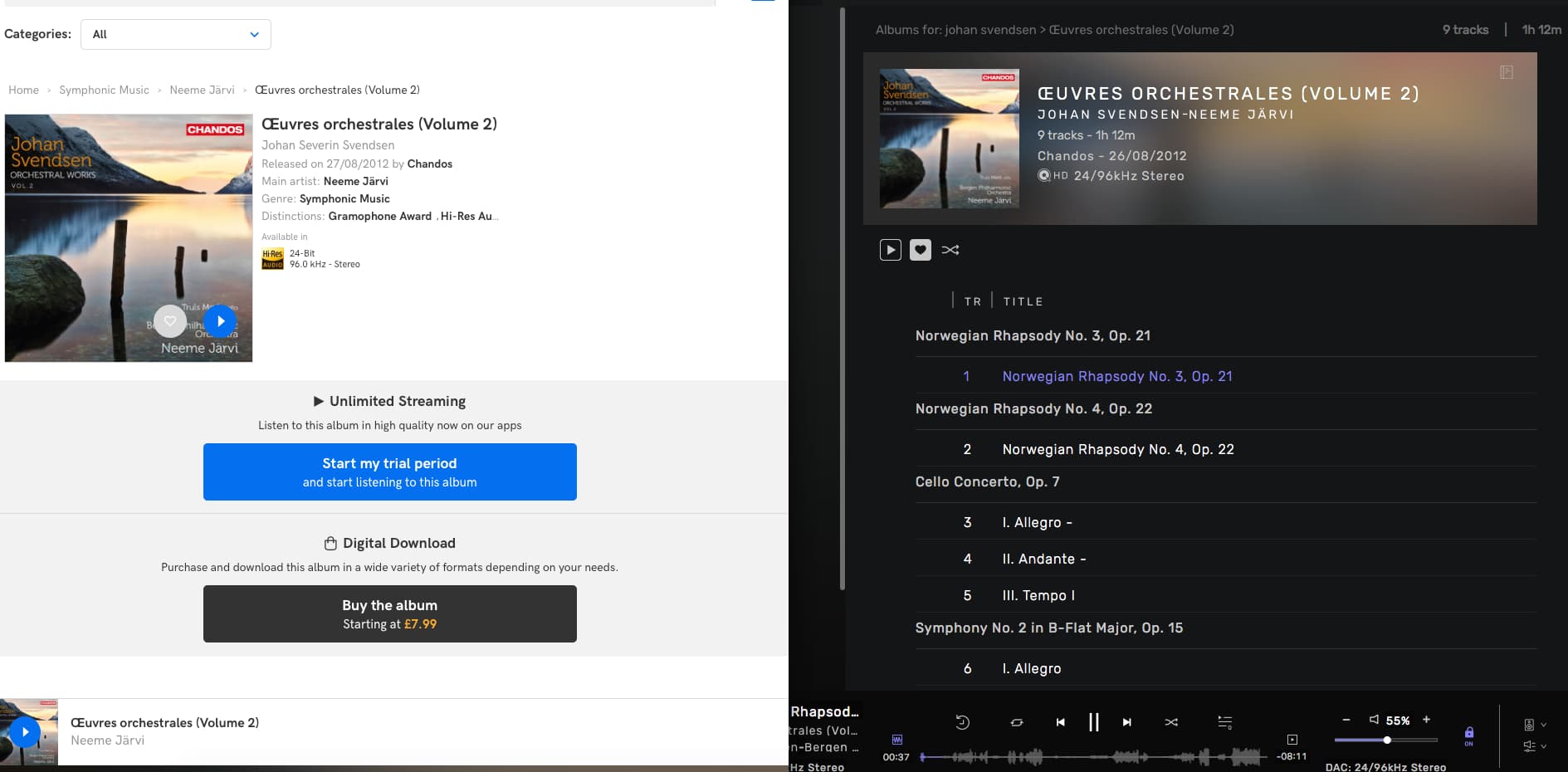Open the Categories dropdown set to All

coord(176,34)
